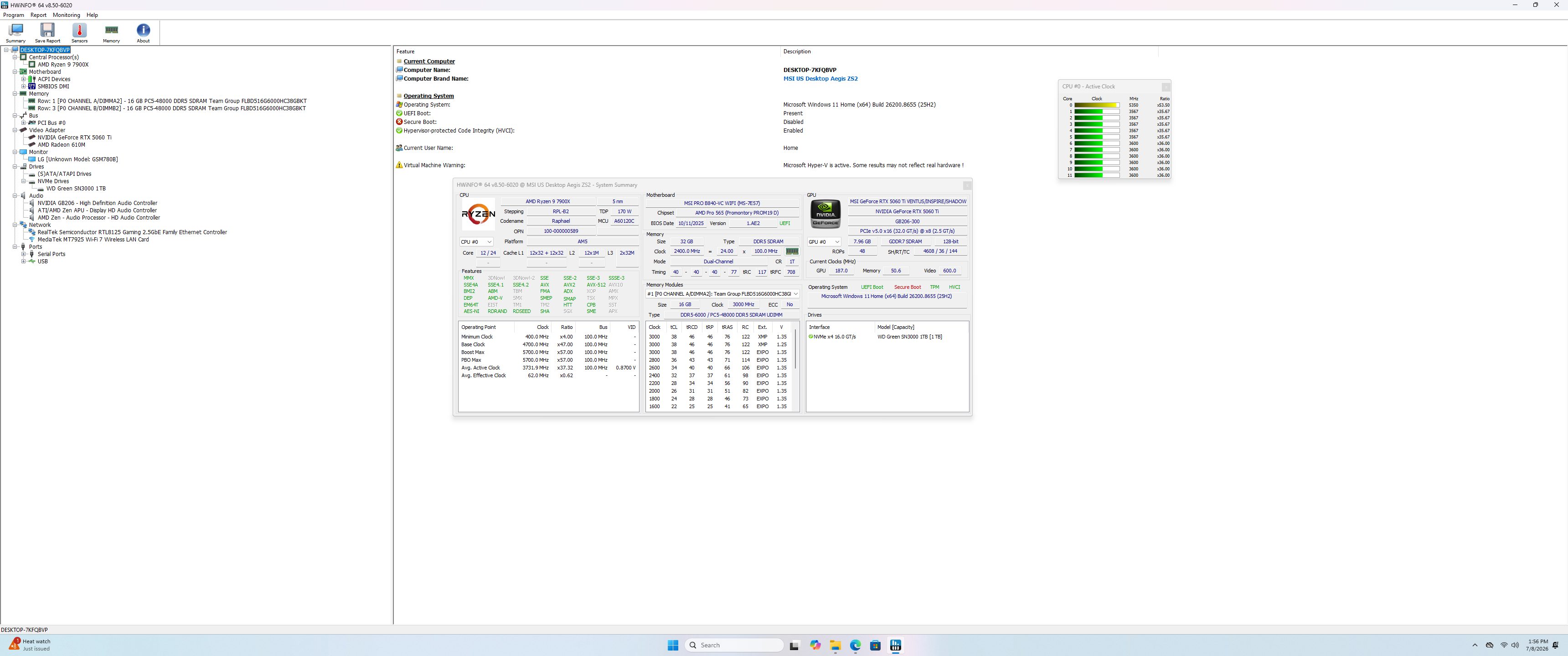Open the Summary toolbar icon
1568x656 pixels.
[x=15, y=33]
